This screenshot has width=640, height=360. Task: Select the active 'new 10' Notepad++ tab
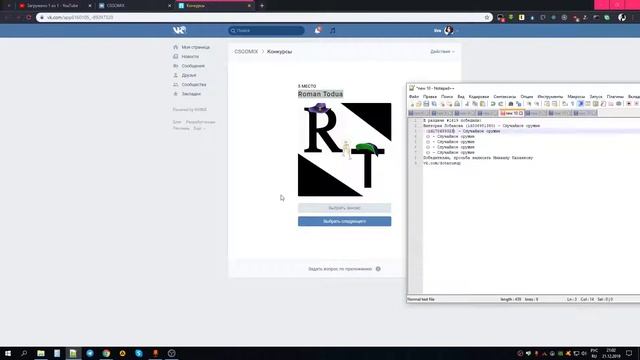point(511,113)
